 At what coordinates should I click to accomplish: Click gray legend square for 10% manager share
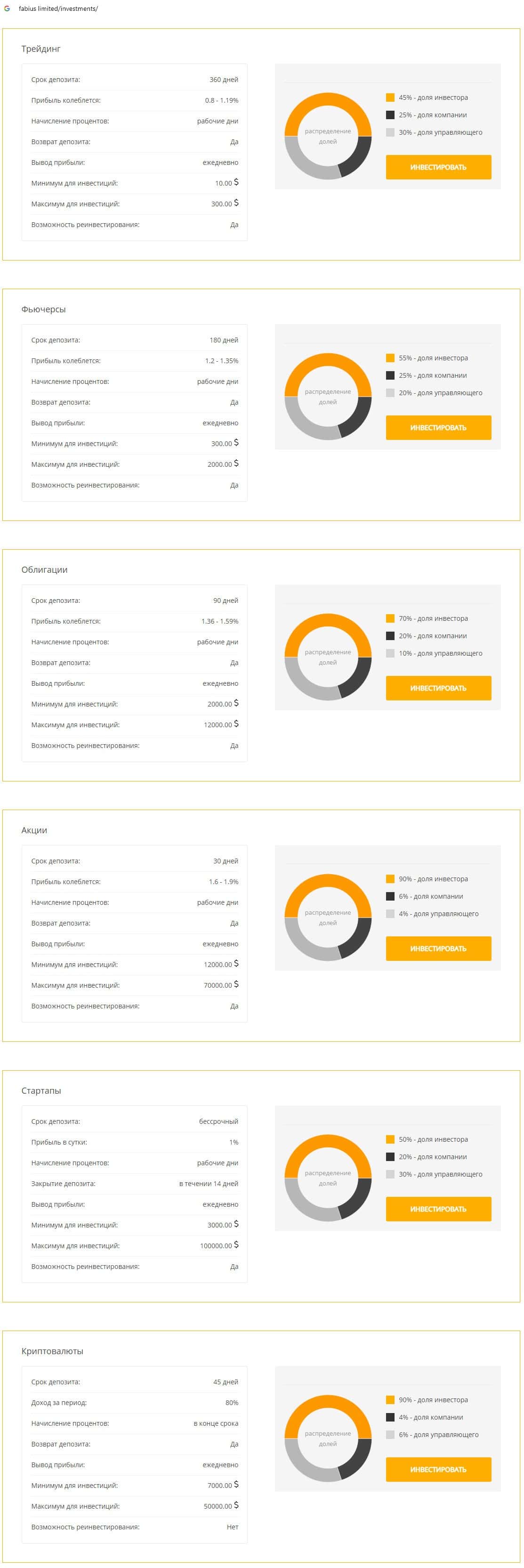pos(390,653)
